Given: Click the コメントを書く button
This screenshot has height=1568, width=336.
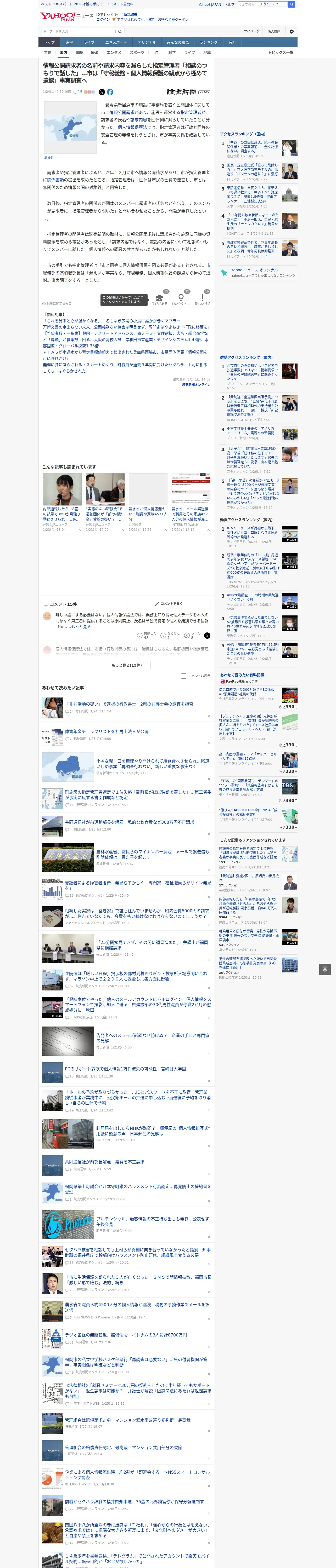Looking at the screenshot, I should (169, 604).
